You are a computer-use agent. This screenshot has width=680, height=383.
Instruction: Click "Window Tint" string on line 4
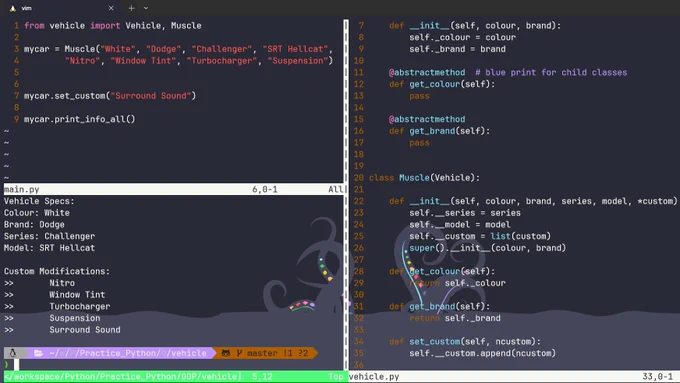pos(143,61)
